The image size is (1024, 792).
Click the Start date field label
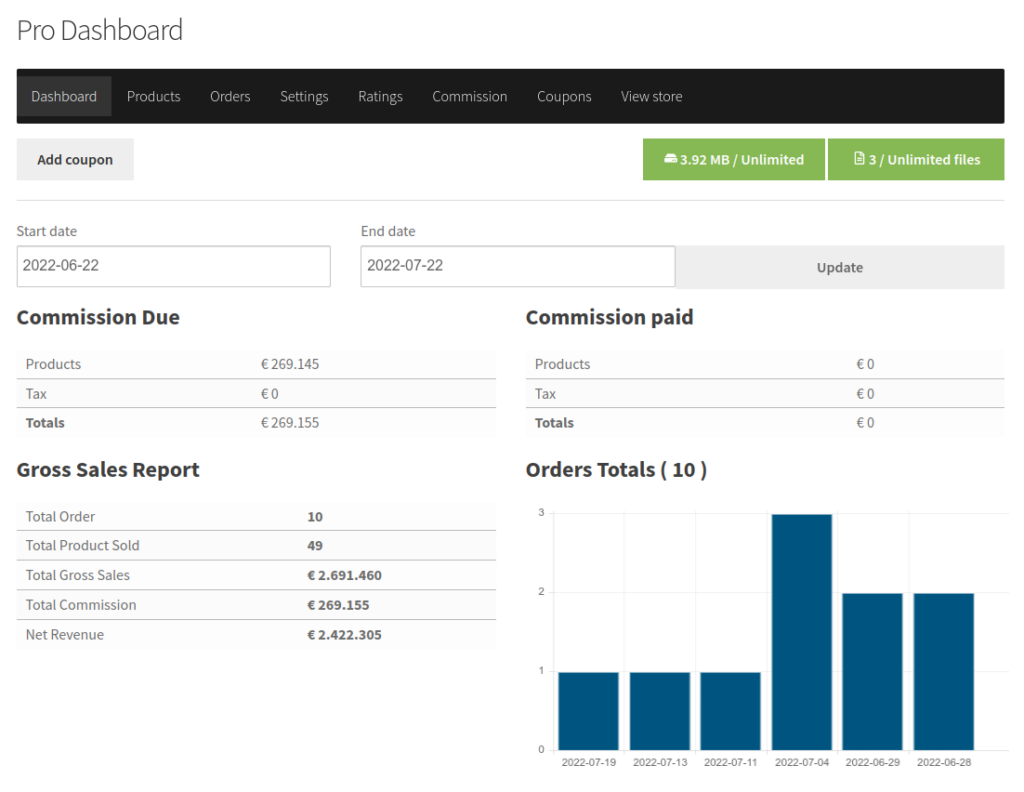[x=46, y=231]
